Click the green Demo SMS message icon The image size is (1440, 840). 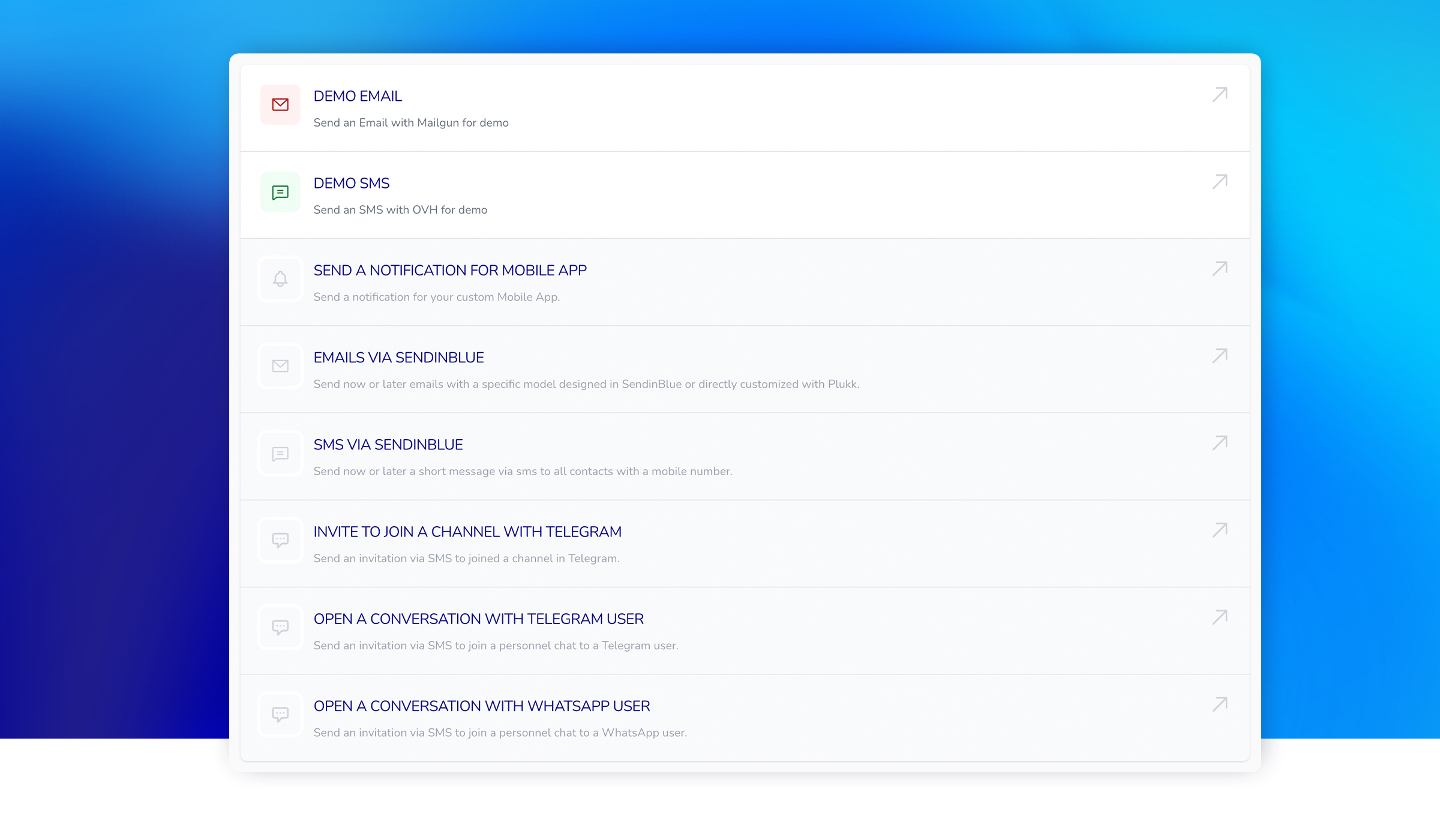[x=280, y=192]
